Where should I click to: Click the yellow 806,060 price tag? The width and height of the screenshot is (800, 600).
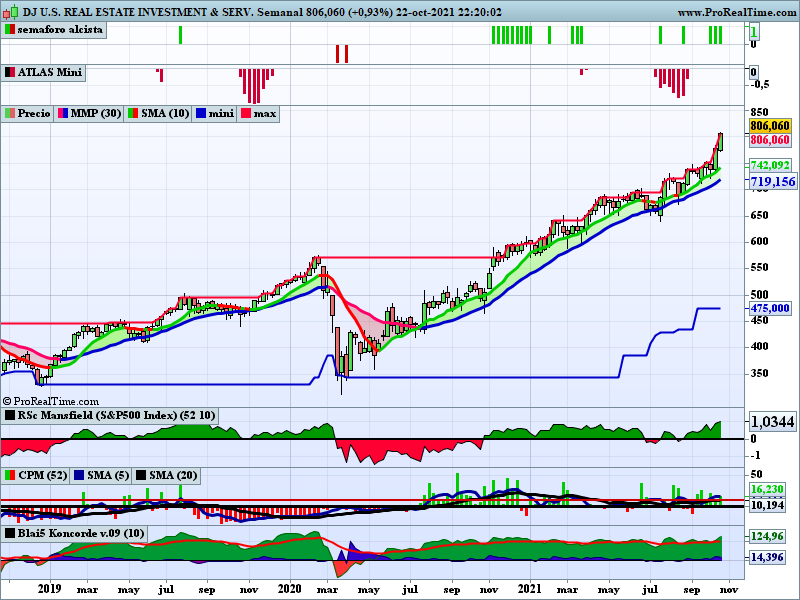[770, 126]
